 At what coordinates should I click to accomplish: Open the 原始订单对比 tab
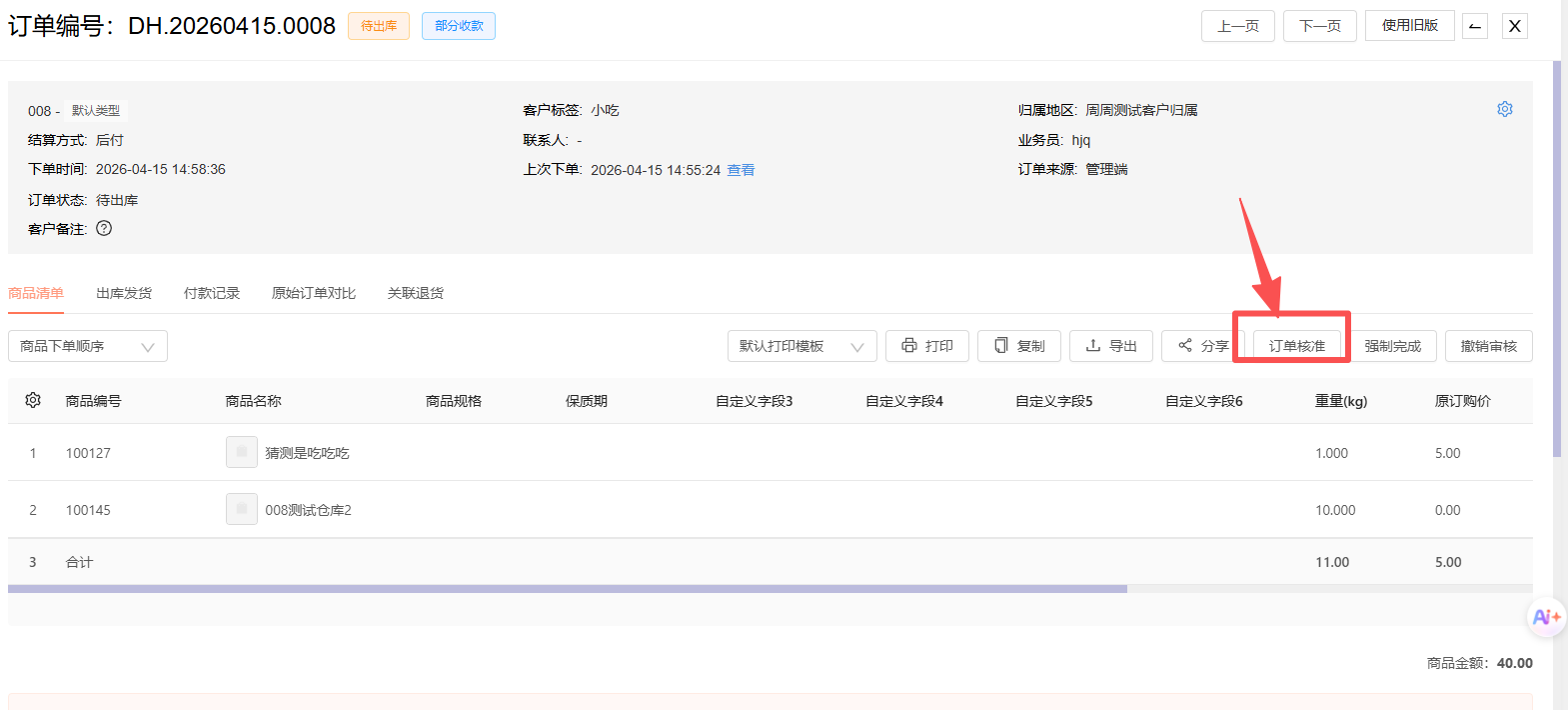[314, 293]
